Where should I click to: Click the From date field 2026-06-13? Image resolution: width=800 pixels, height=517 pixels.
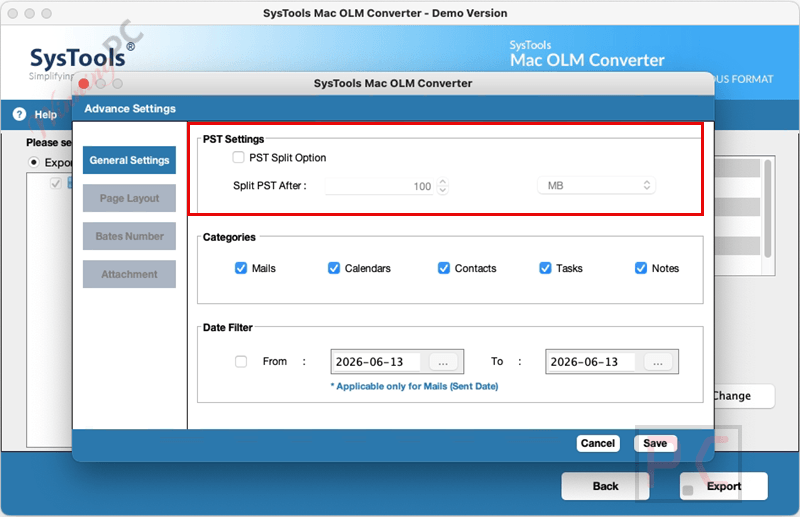click(377, 362)
